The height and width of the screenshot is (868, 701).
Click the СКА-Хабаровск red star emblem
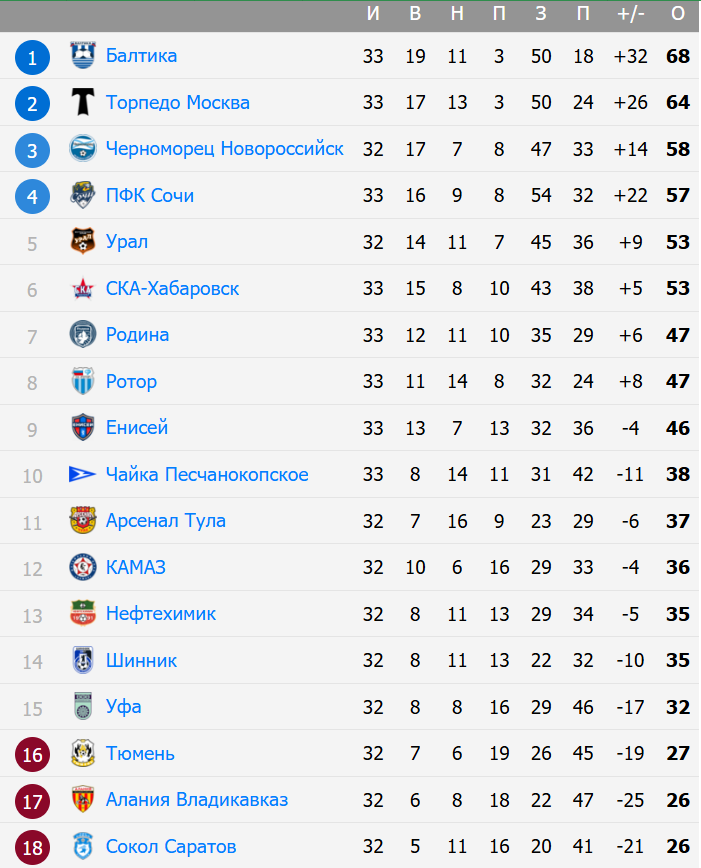tap(83, 288)
